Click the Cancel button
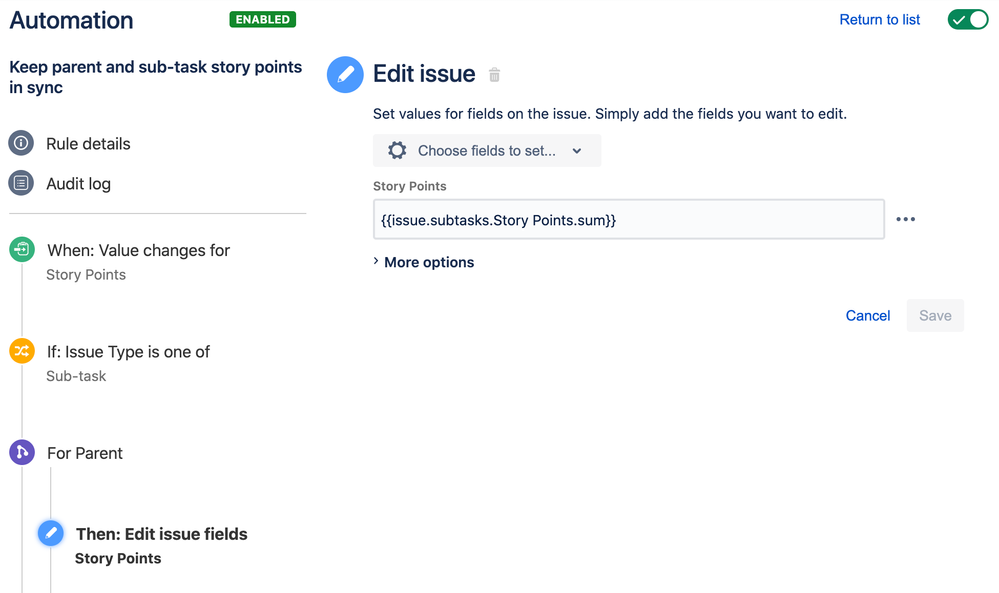This screenshot has width=999, height=593. [x=868, y=315]
